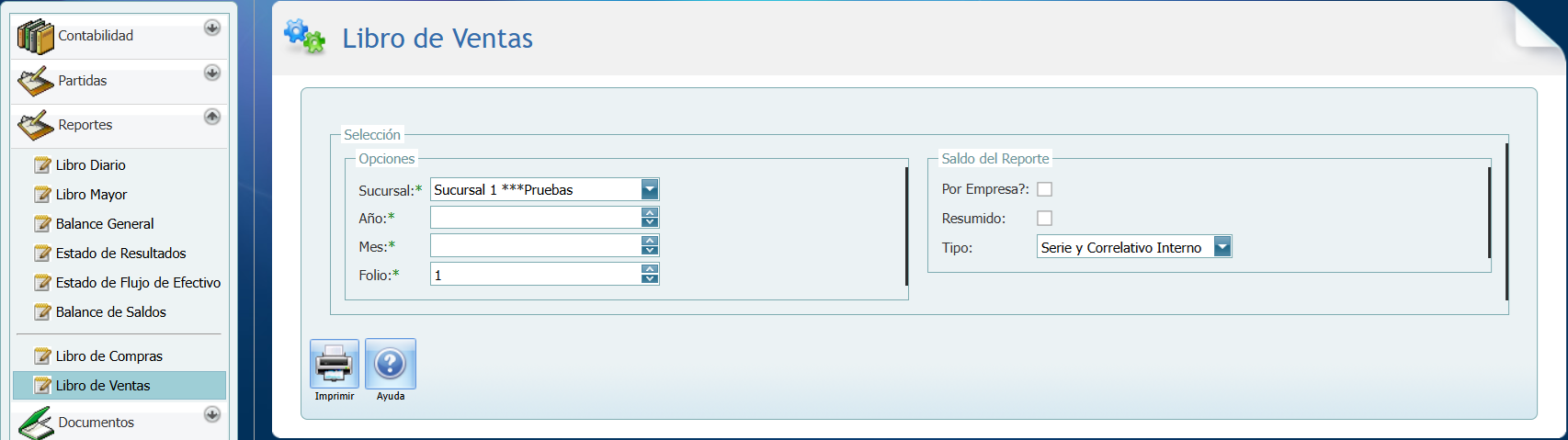Open Libro de Compras report

click(x=108, y=356)
